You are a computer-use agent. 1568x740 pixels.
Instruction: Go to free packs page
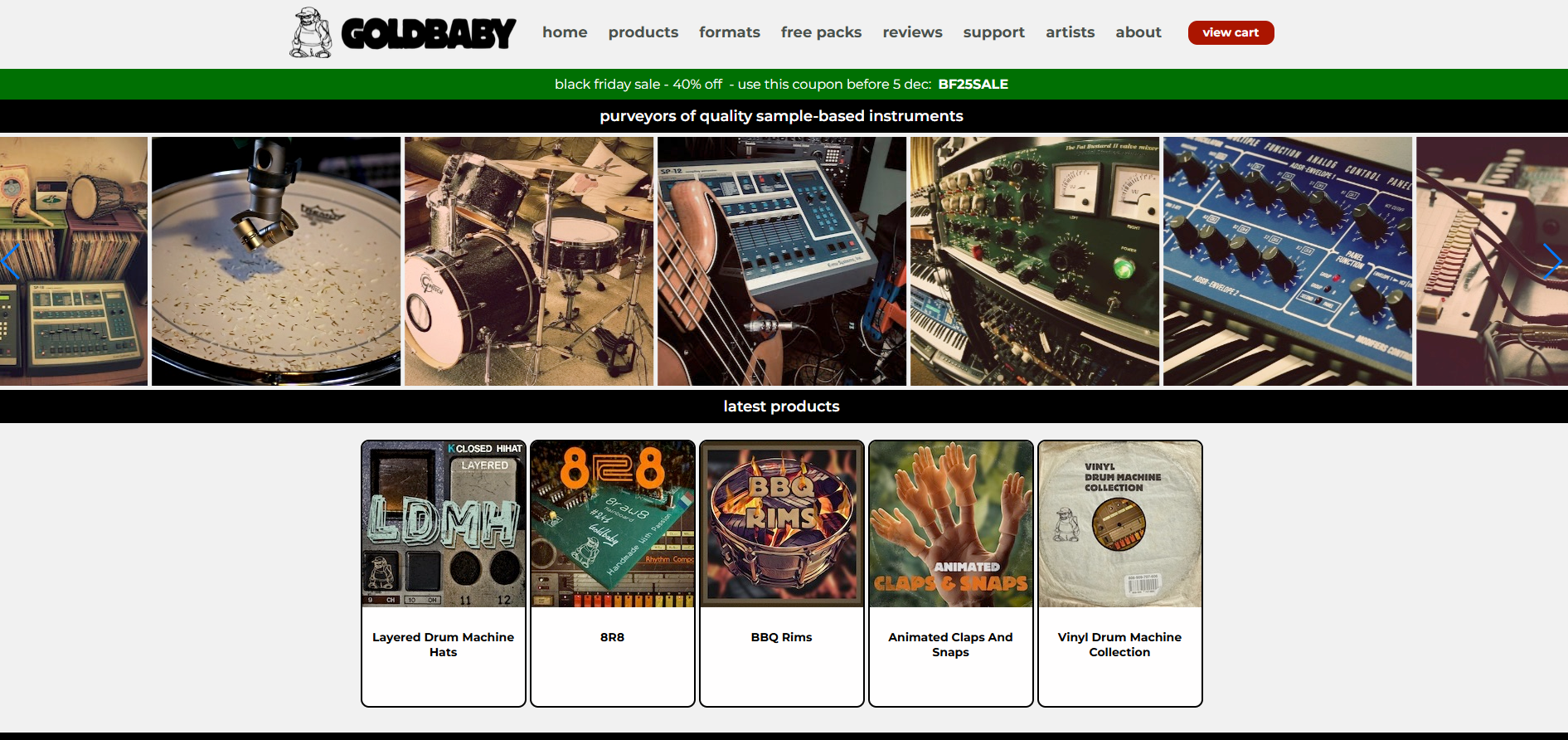[x=821, y=32]
